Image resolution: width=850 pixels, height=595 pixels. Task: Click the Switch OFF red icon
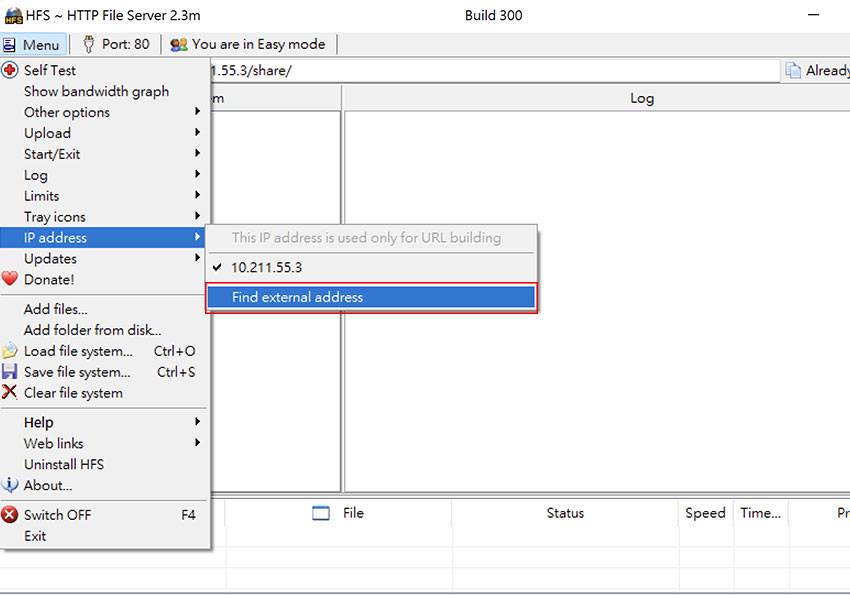point(10,515)
